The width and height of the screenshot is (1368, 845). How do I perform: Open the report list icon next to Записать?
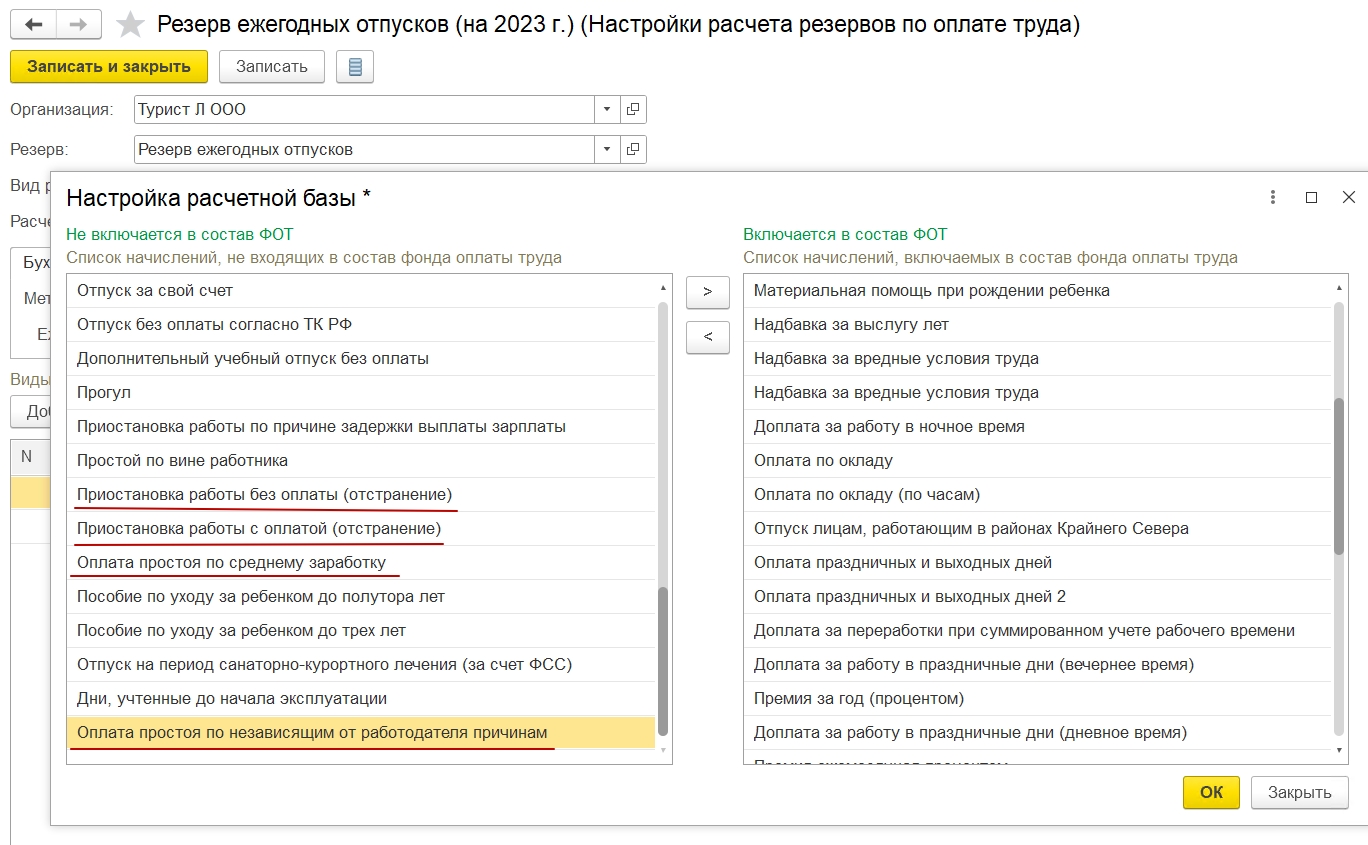tap(355, 67)
